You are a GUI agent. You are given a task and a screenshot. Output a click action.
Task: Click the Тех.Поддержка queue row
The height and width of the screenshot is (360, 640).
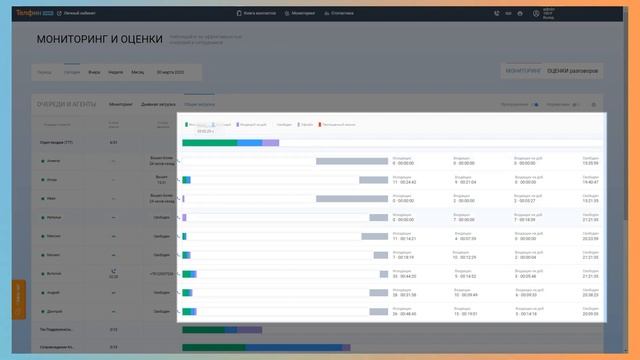click(317, 330)
